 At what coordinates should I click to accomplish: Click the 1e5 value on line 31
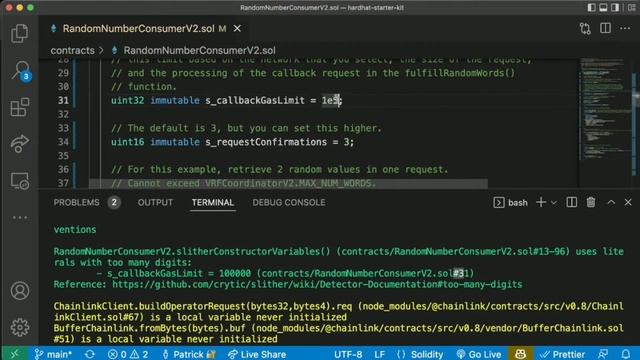pos(330,100)
